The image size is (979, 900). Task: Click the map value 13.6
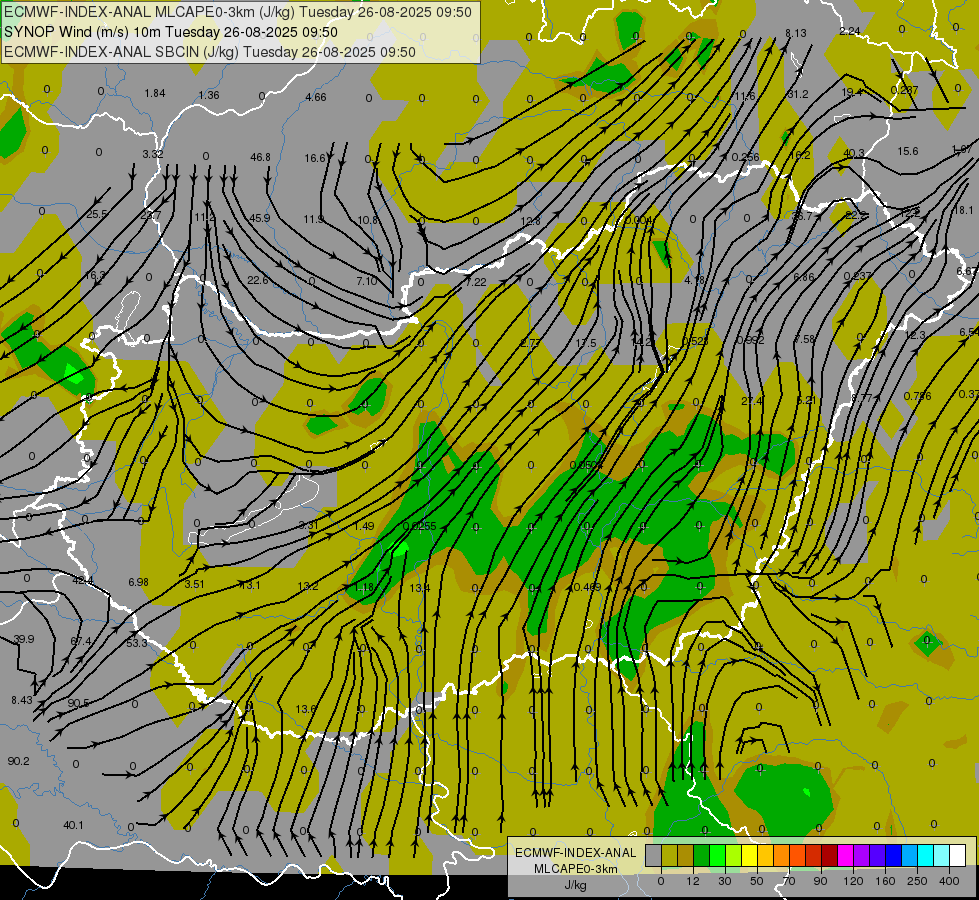(305, 710)
